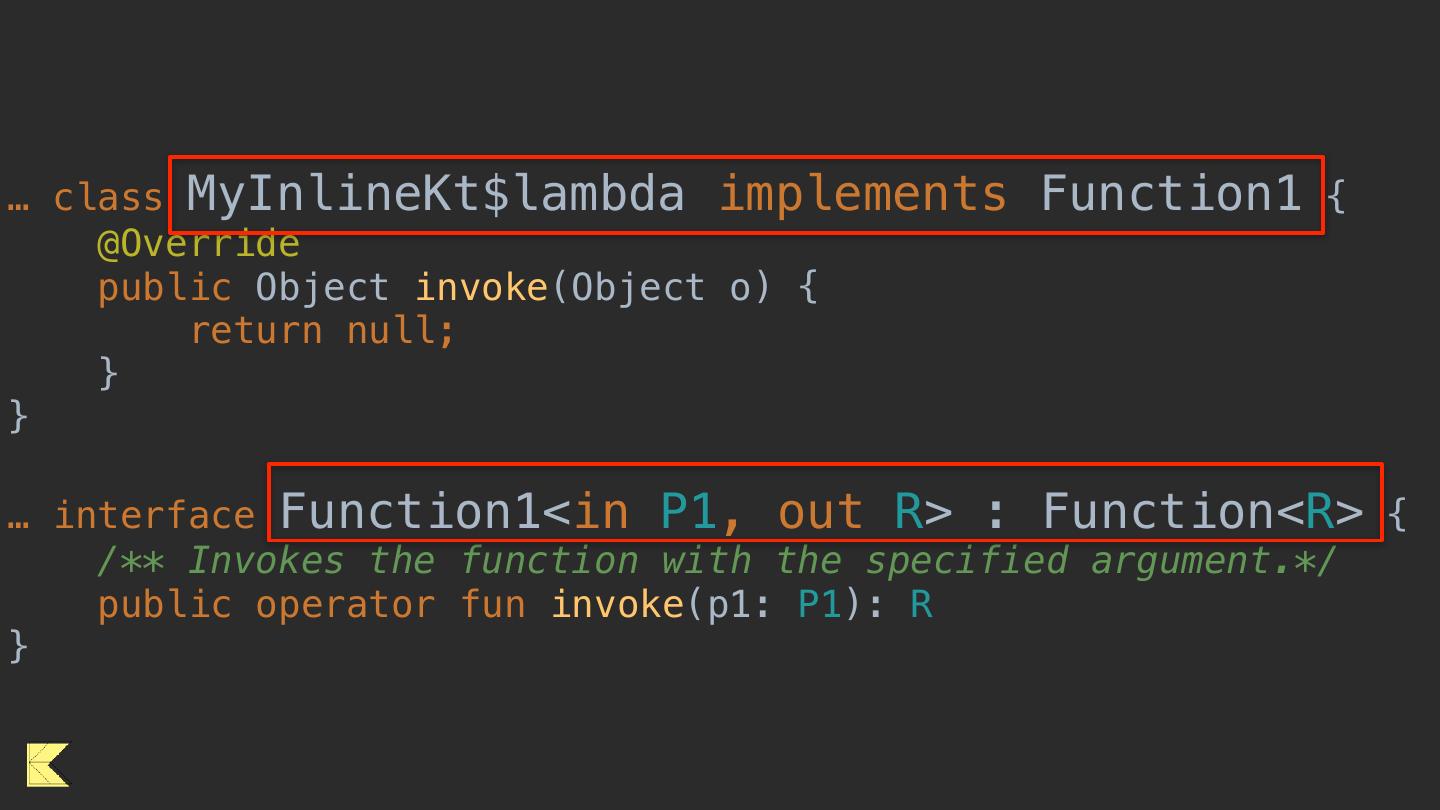
Task: Select the return null statement
Action: coord(322,331)
